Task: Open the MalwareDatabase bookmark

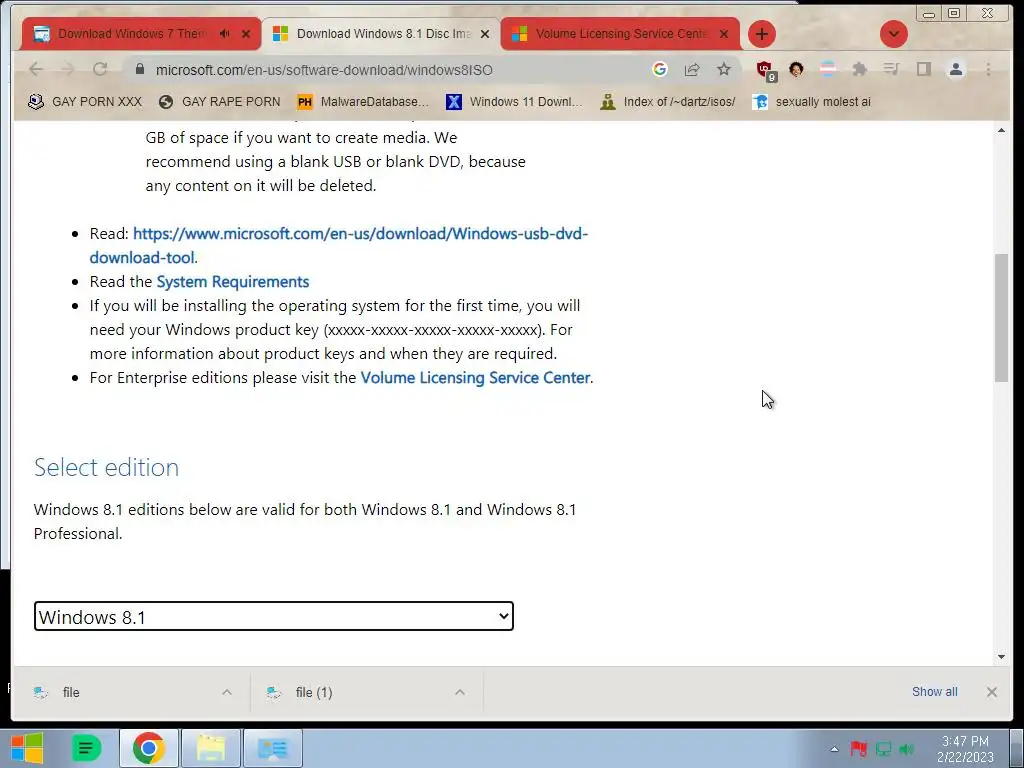Action: (x=363, y=102)
